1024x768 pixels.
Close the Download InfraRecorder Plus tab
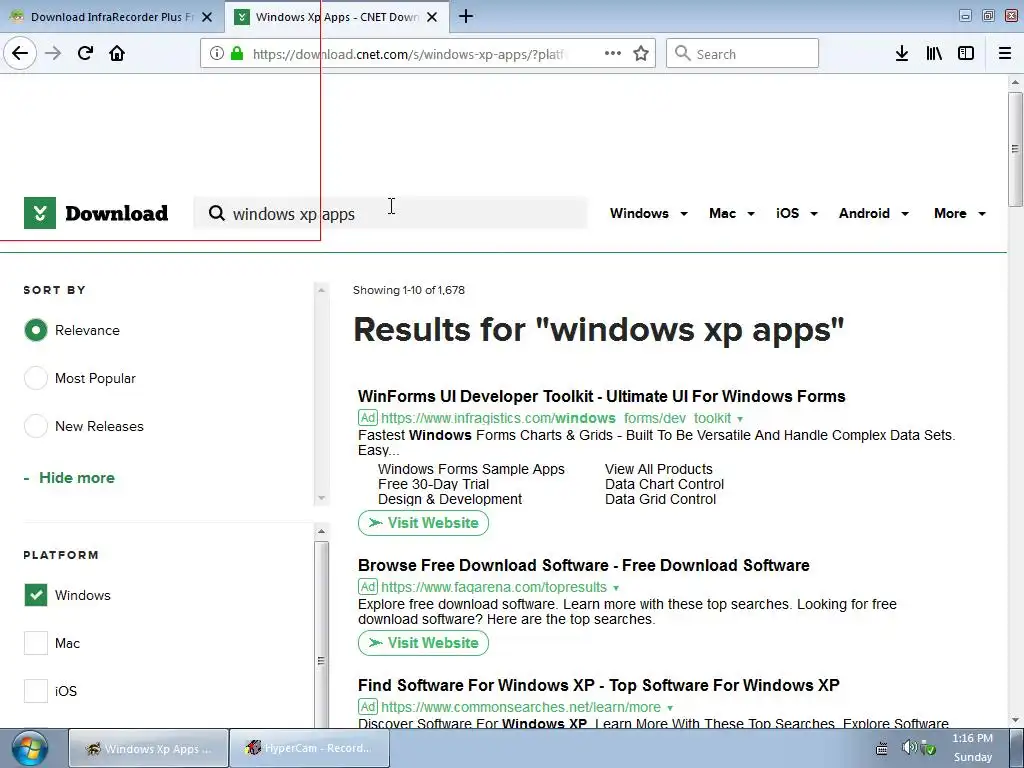point(207,17)
